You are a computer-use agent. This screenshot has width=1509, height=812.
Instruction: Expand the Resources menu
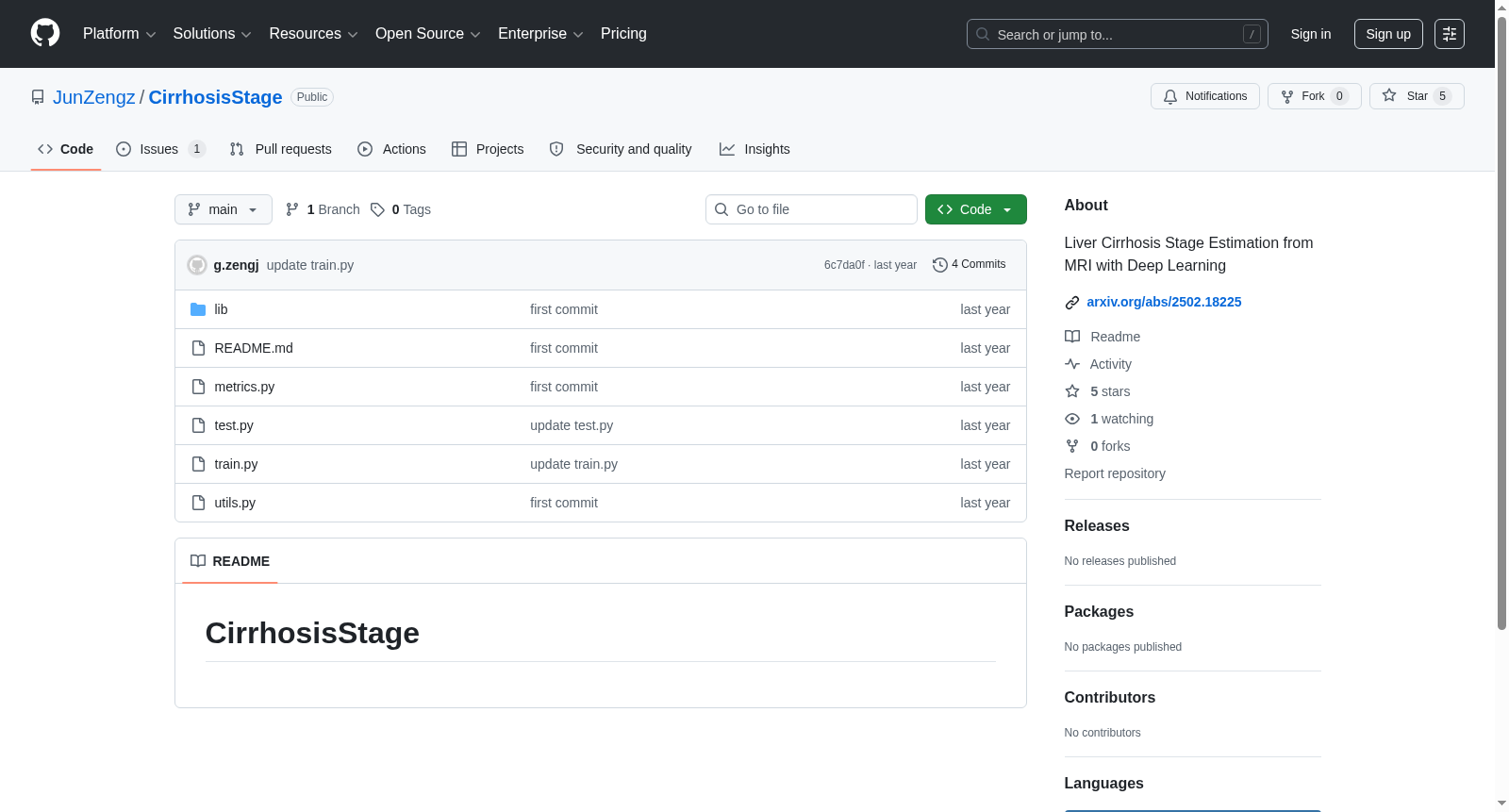pos(313,34)
